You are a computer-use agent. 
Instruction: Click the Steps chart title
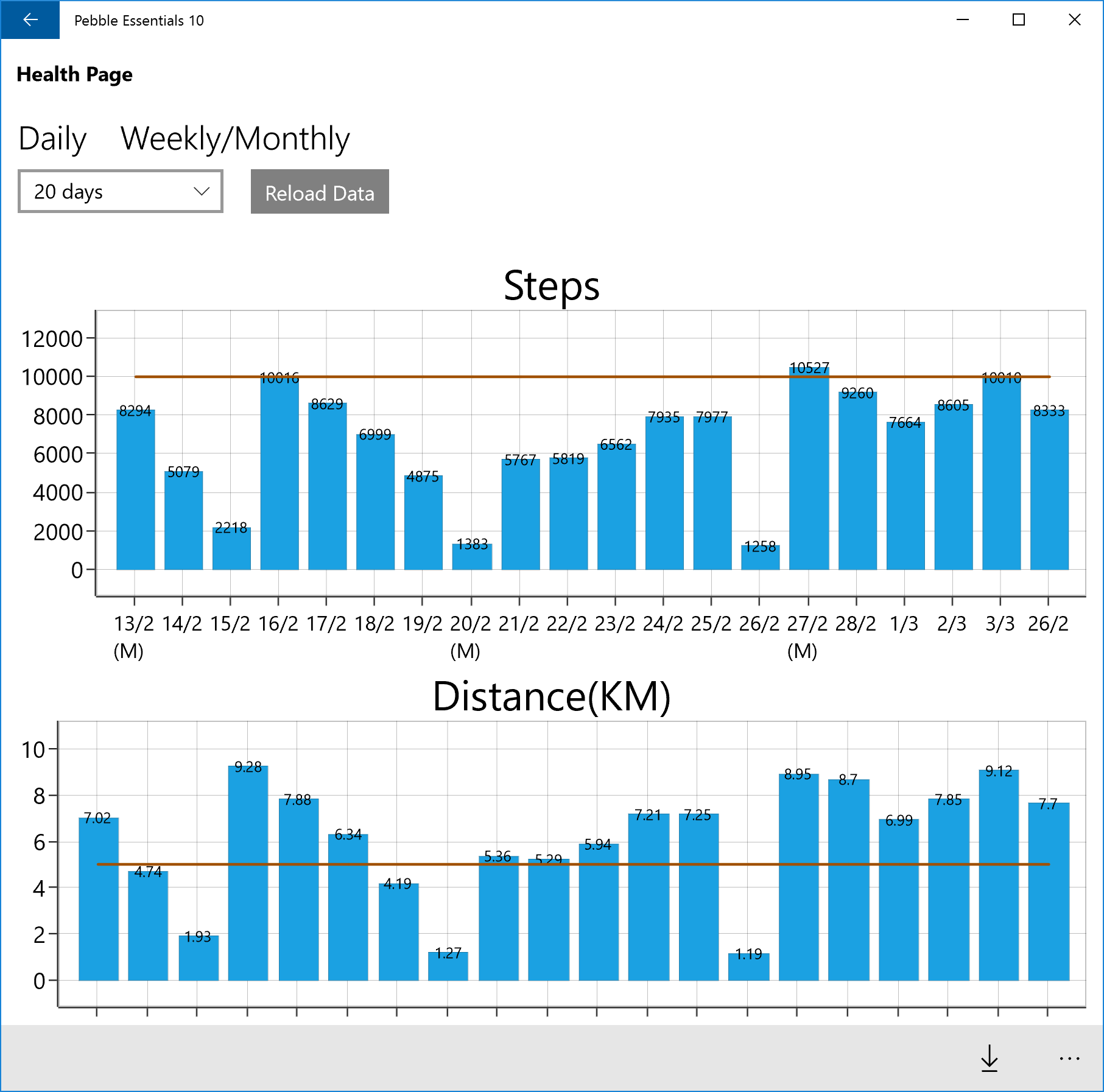point(552,285)
